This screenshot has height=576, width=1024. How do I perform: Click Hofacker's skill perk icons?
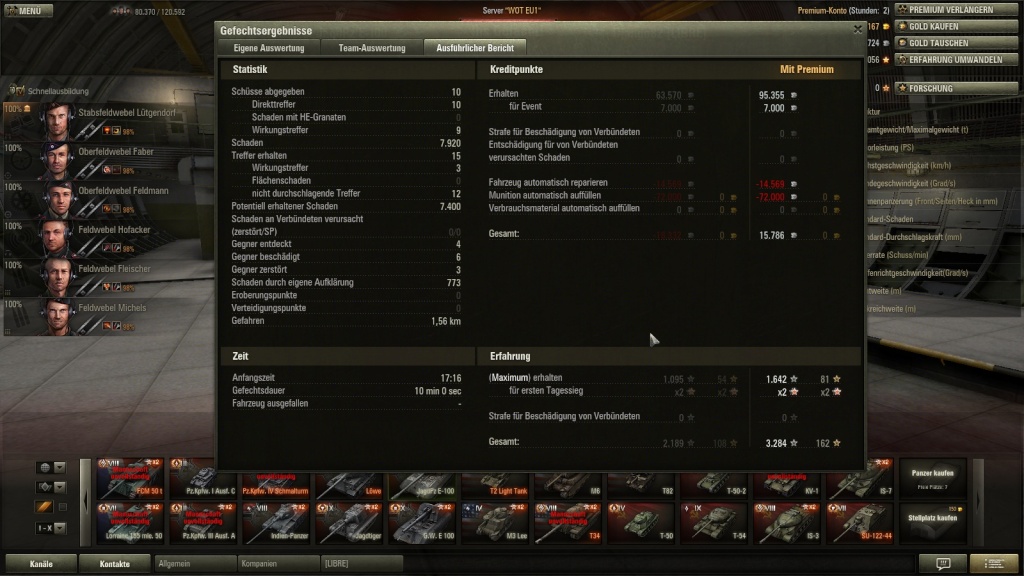click(112, 248)
